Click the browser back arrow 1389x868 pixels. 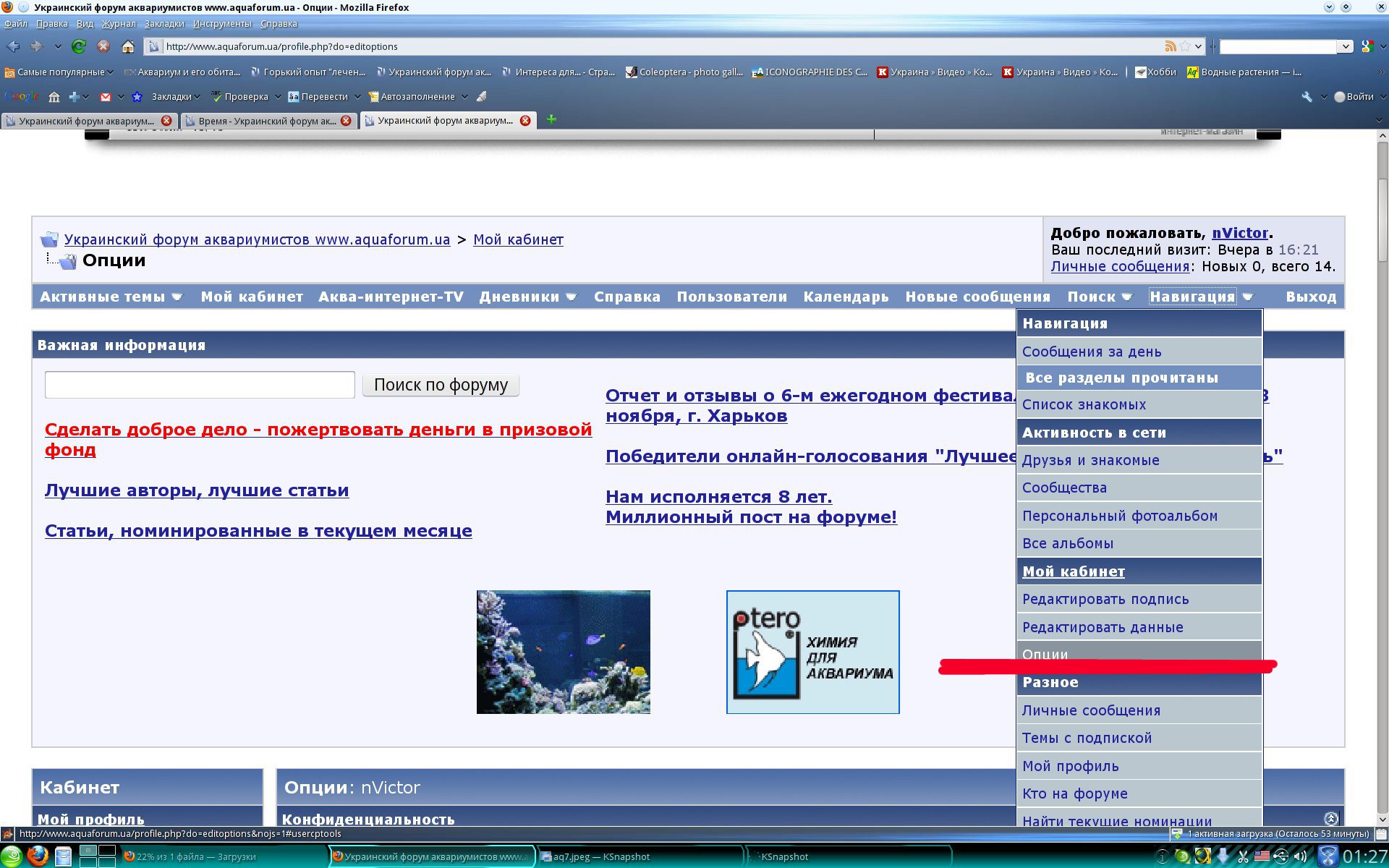13,46
